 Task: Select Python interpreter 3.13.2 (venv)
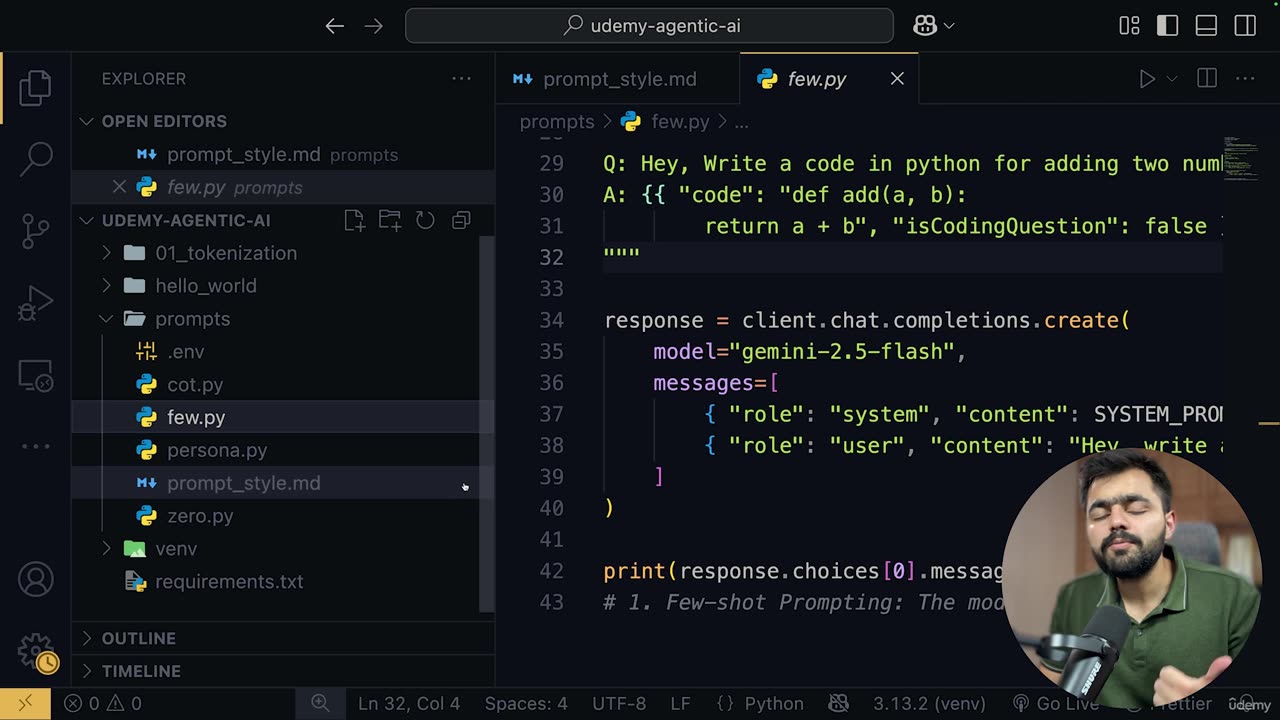pos(929,703)
